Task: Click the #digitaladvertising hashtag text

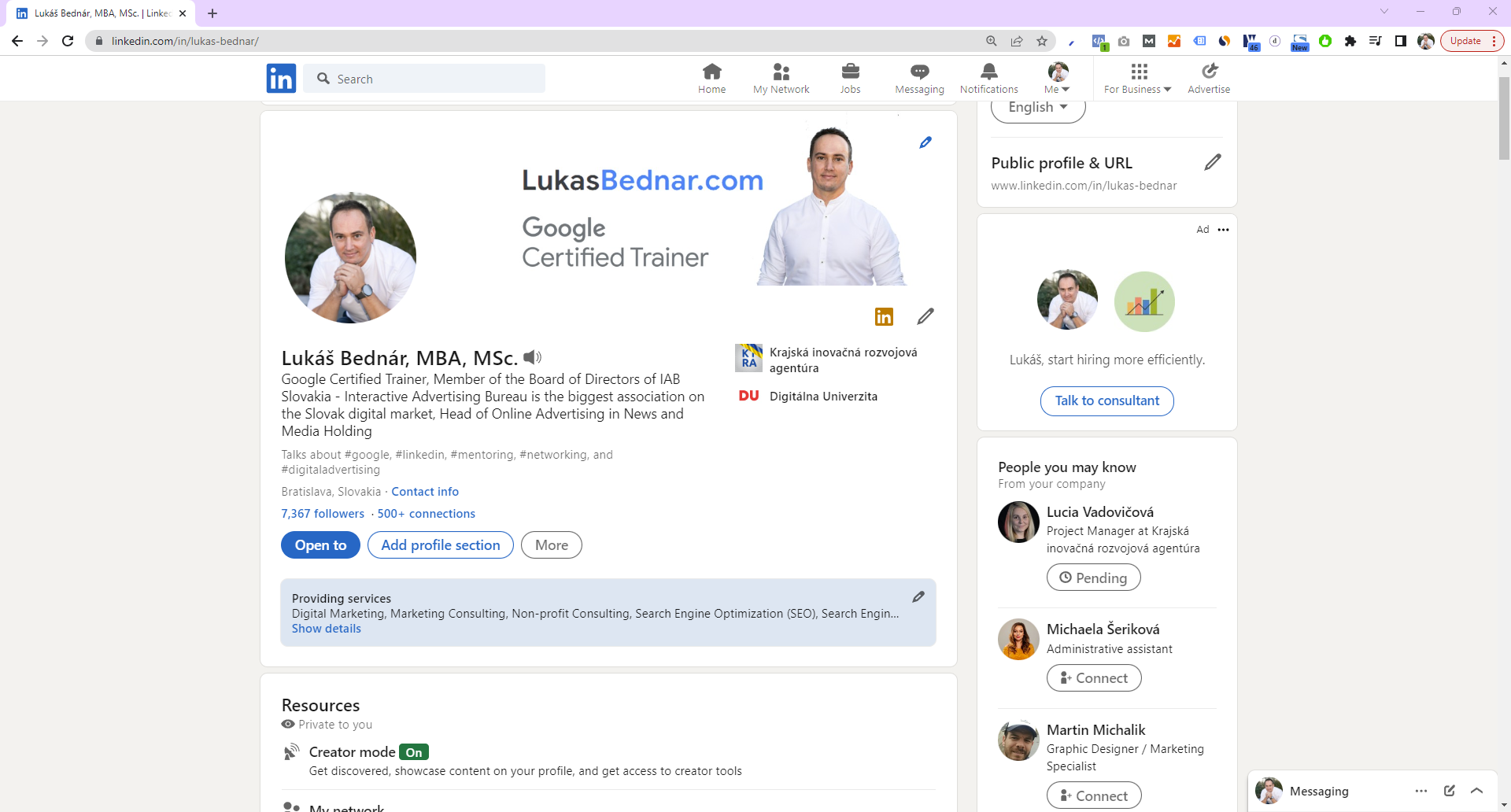Action: pos(331,470)
